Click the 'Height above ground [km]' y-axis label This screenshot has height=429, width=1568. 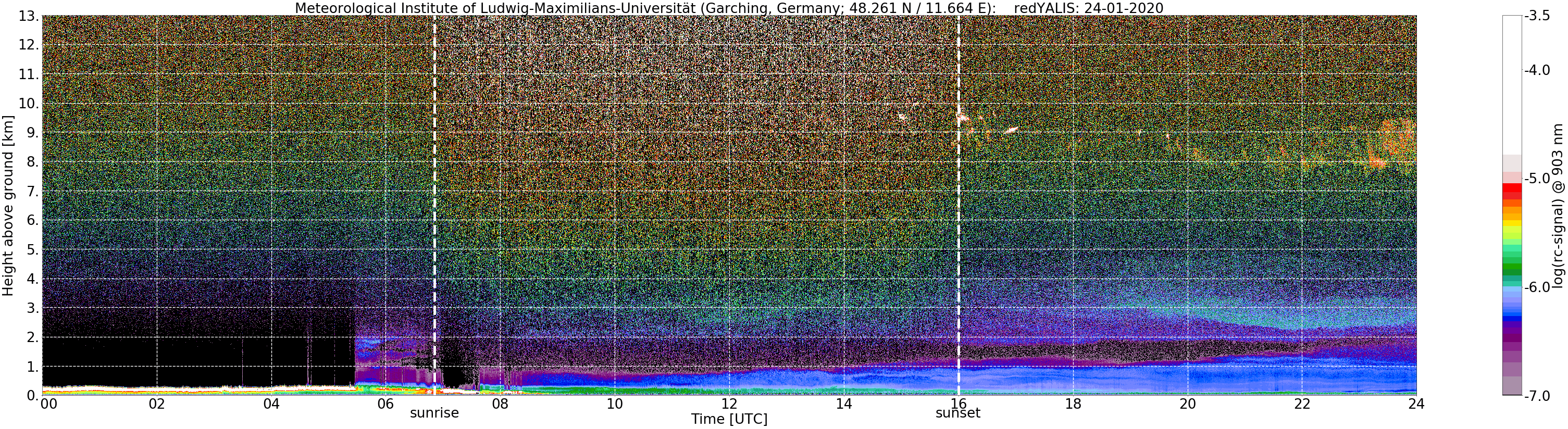click(x=8, y=206)
